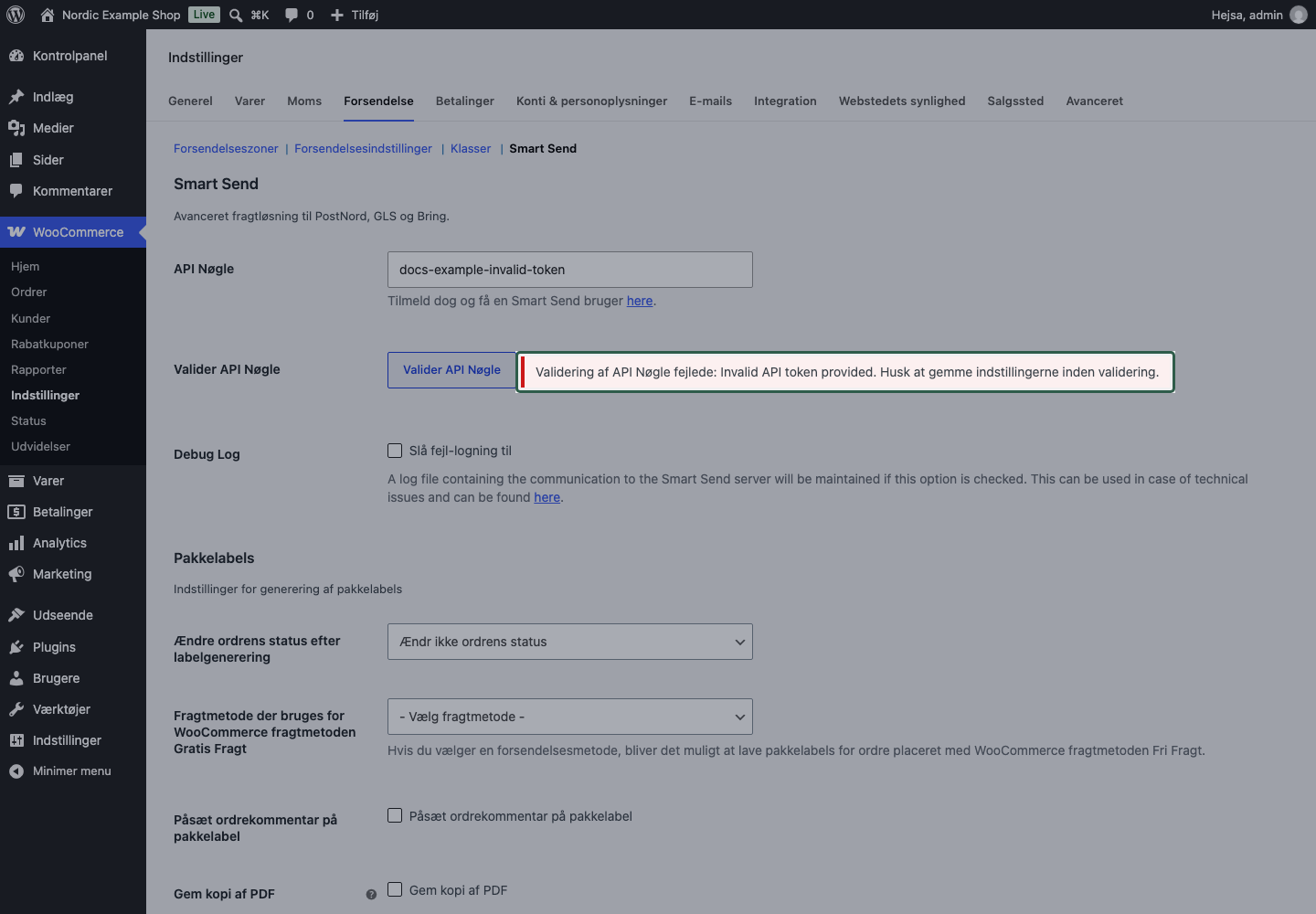Open Rapporter in the submenu
1316x914 pixels.
39,369
